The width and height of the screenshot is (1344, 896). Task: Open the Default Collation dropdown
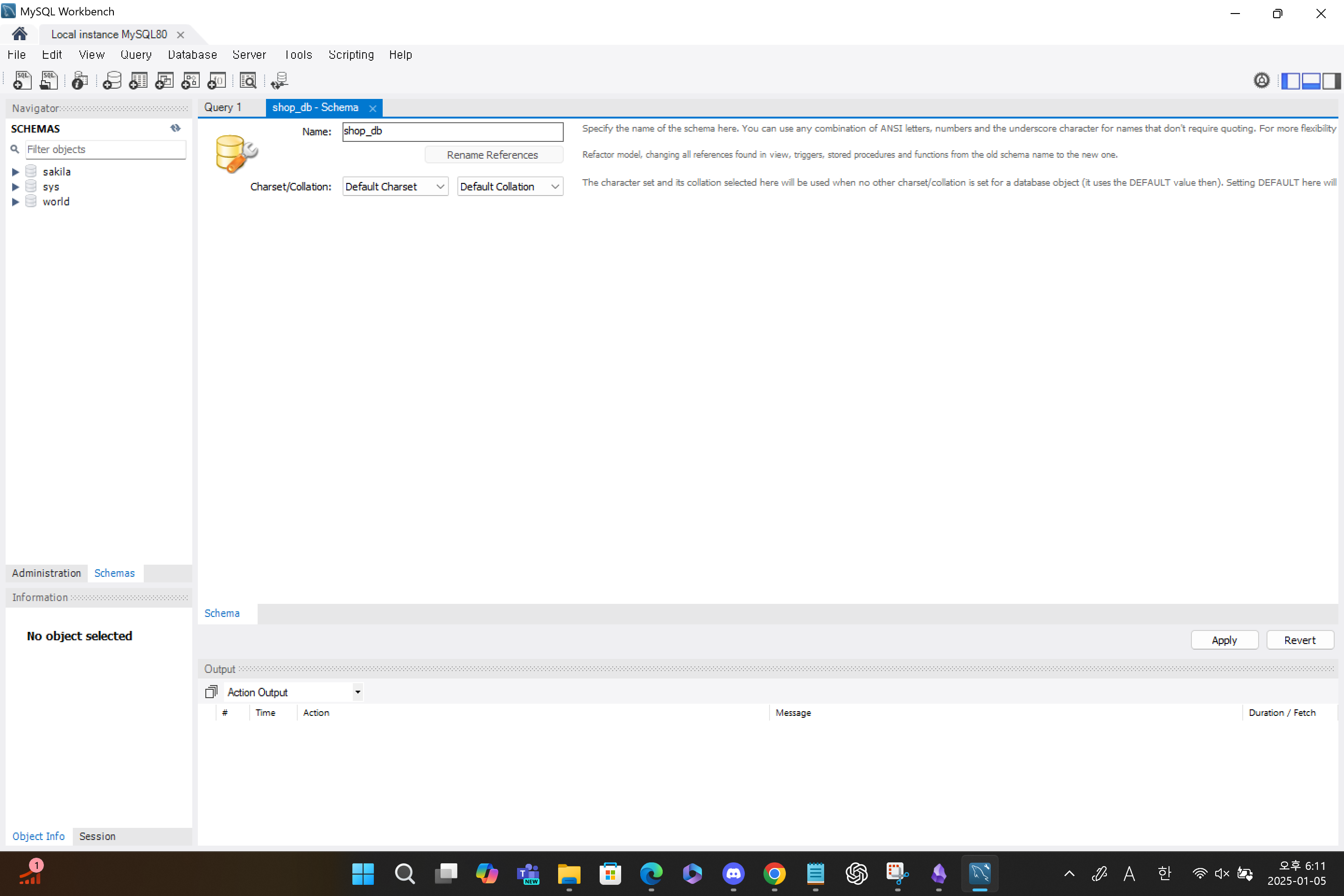510,186
